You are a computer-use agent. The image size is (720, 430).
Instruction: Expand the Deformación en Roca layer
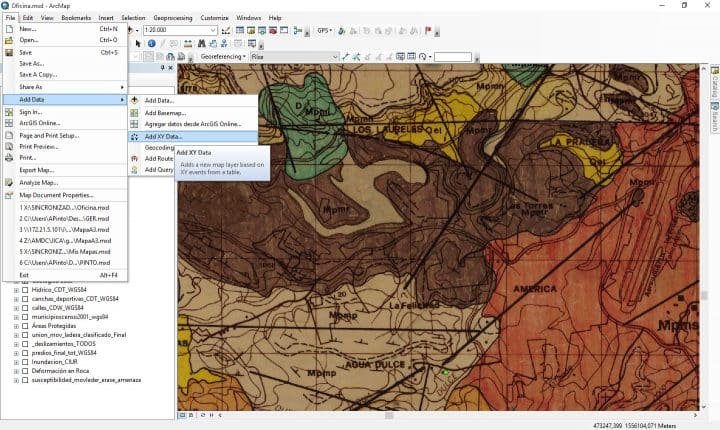click(x=17, y=371)
